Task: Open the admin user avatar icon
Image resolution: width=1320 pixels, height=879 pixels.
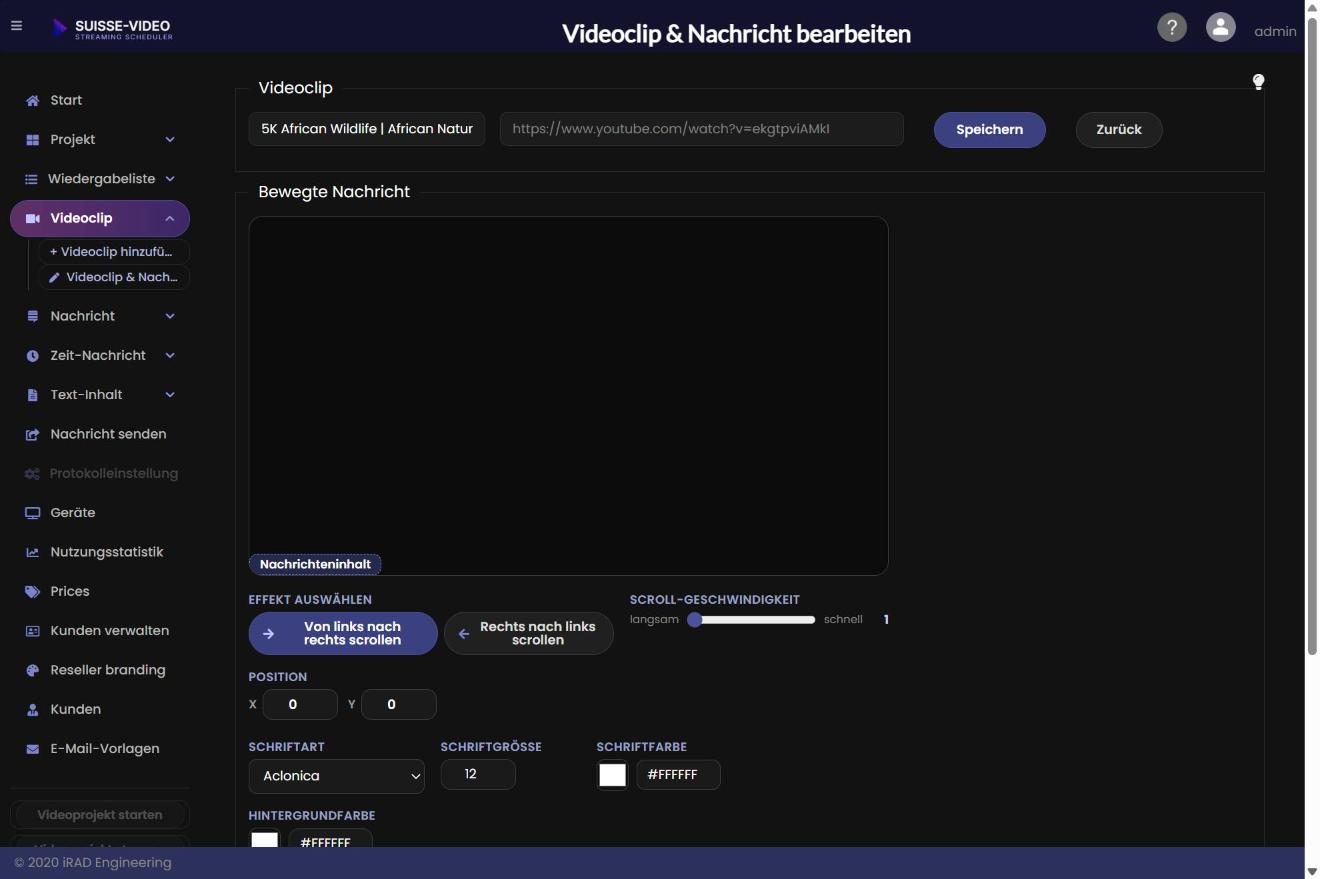Action: pos(1220,27)
